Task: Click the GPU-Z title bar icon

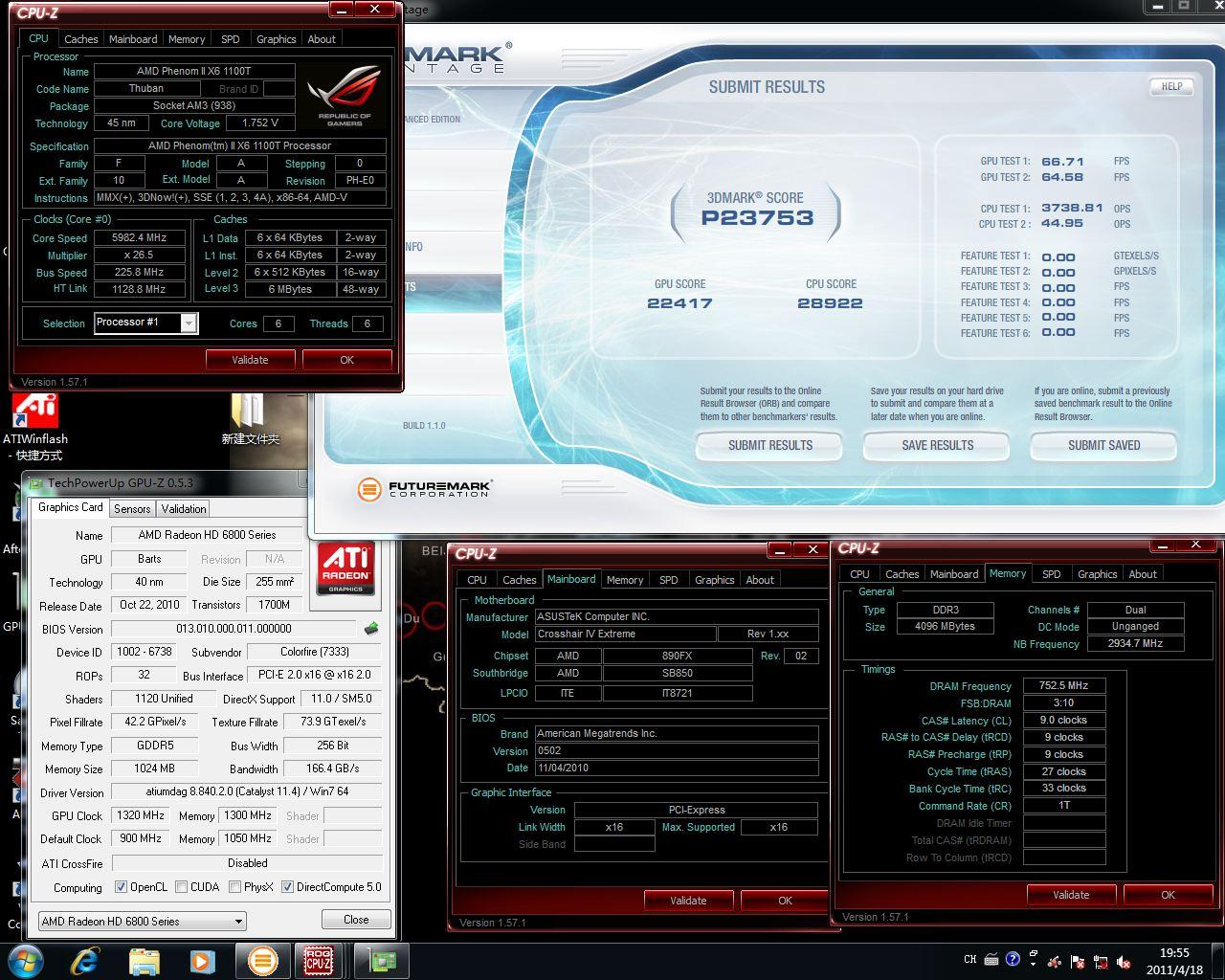Action: pyautogui.click(x=37, y=483)
